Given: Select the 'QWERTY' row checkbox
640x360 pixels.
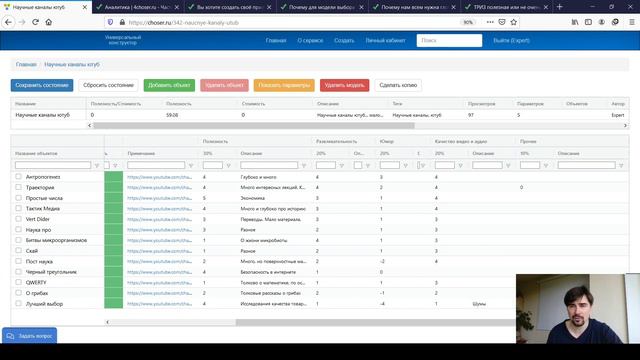Looking at the screenshot, I should pos(18,282).
